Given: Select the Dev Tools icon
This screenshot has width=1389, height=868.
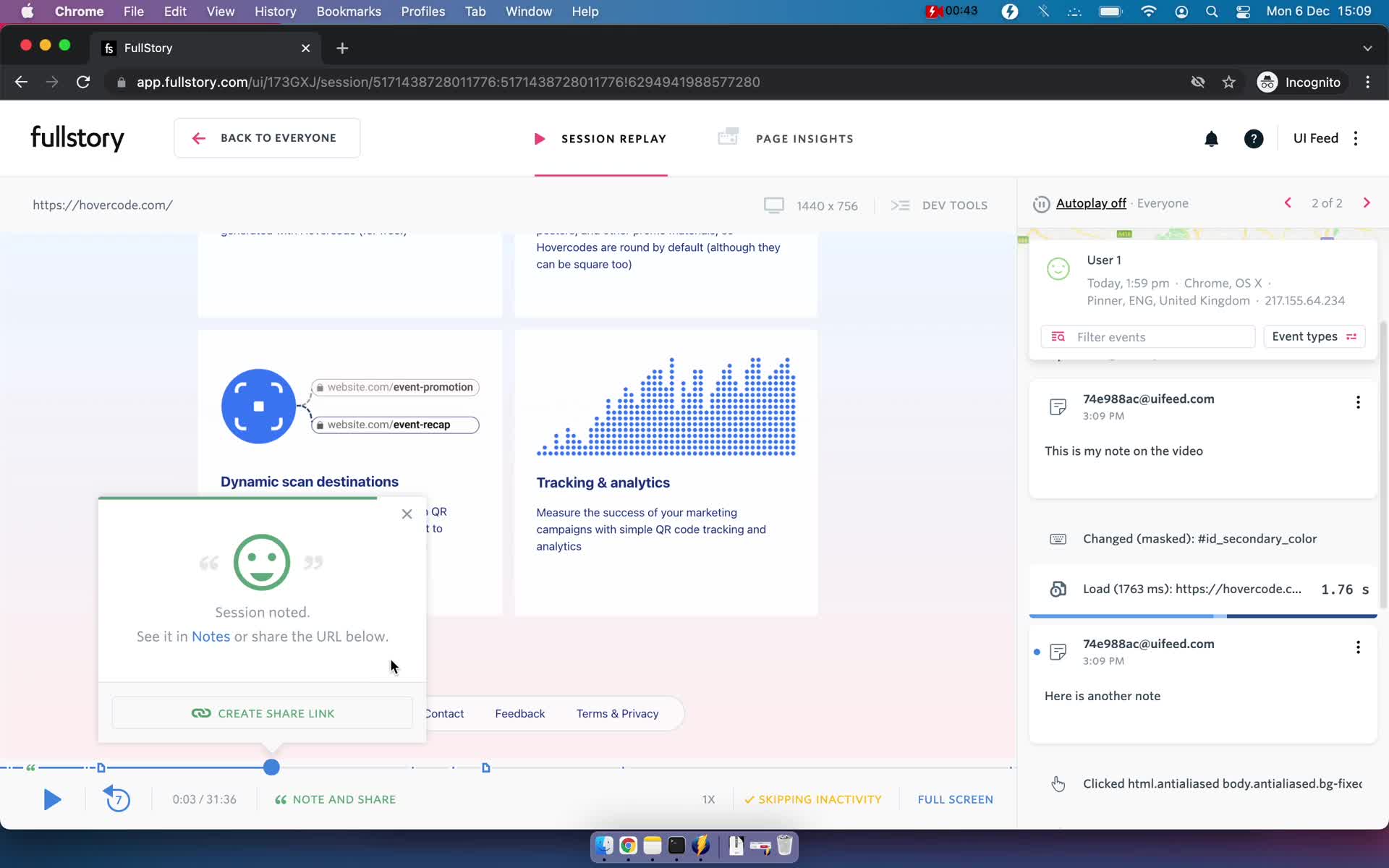Looking at the screenshot, I should click(901, 205).
